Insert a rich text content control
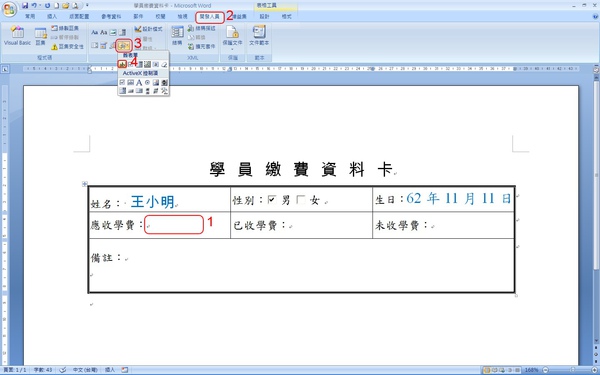Image resolution: width=600 pixels, height=375 pixels. [x=95, y=32]
